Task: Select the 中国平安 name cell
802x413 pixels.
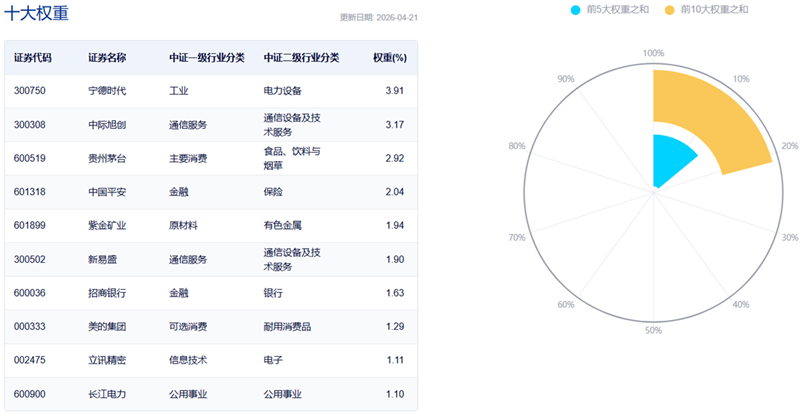Action: pos(107,192)
